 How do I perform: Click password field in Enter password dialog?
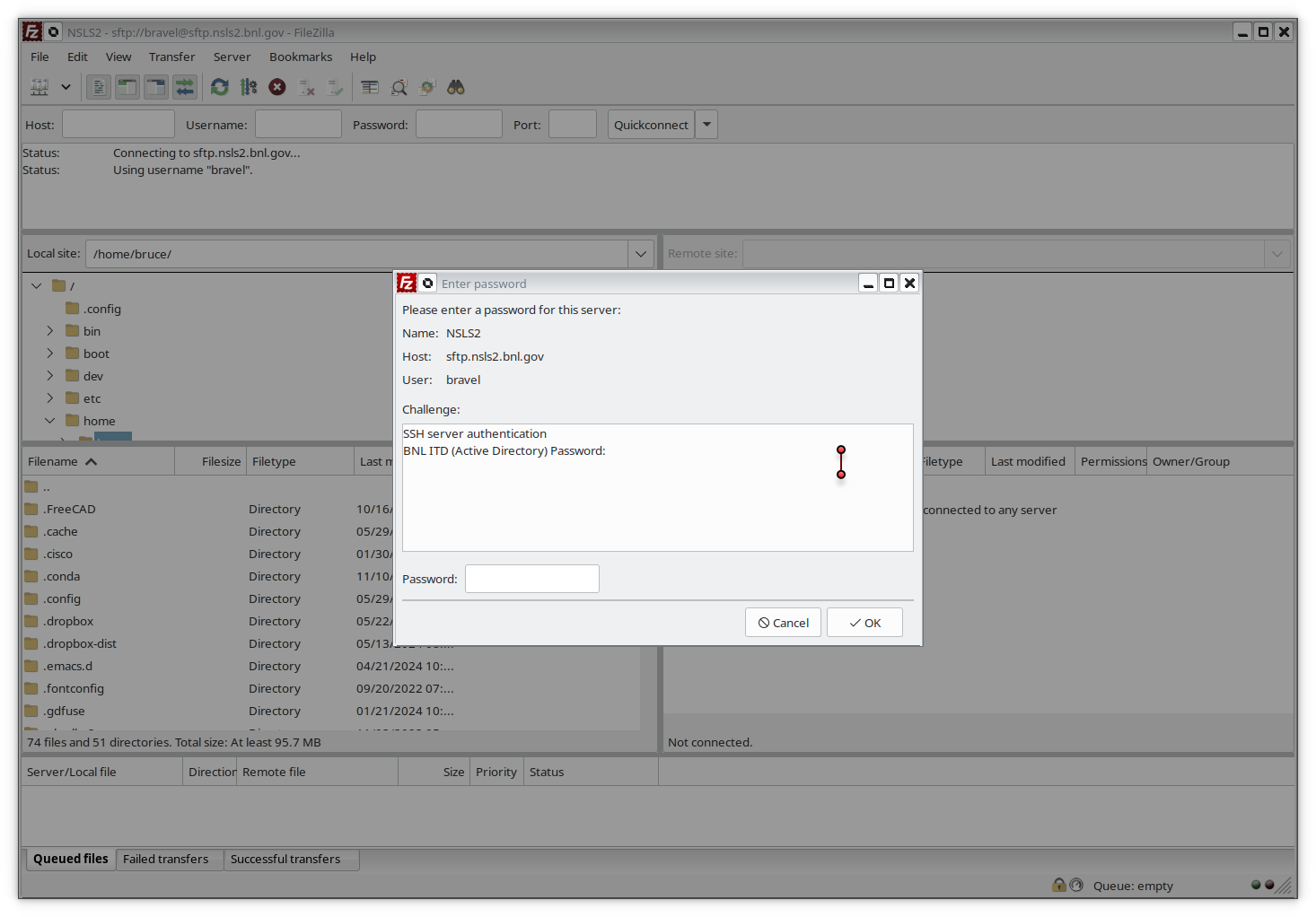[x=532, y=579]
